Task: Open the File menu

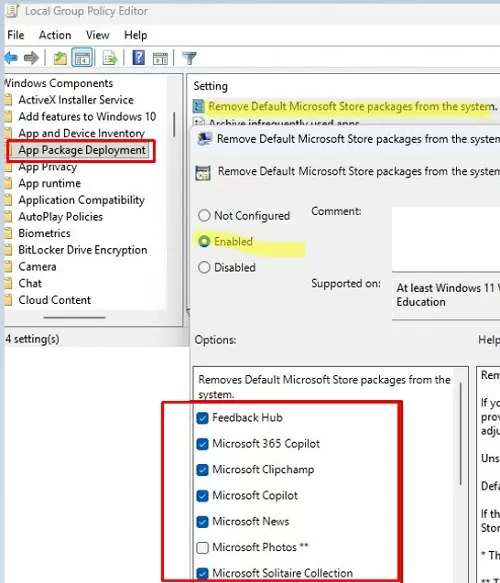Action: 16,35
